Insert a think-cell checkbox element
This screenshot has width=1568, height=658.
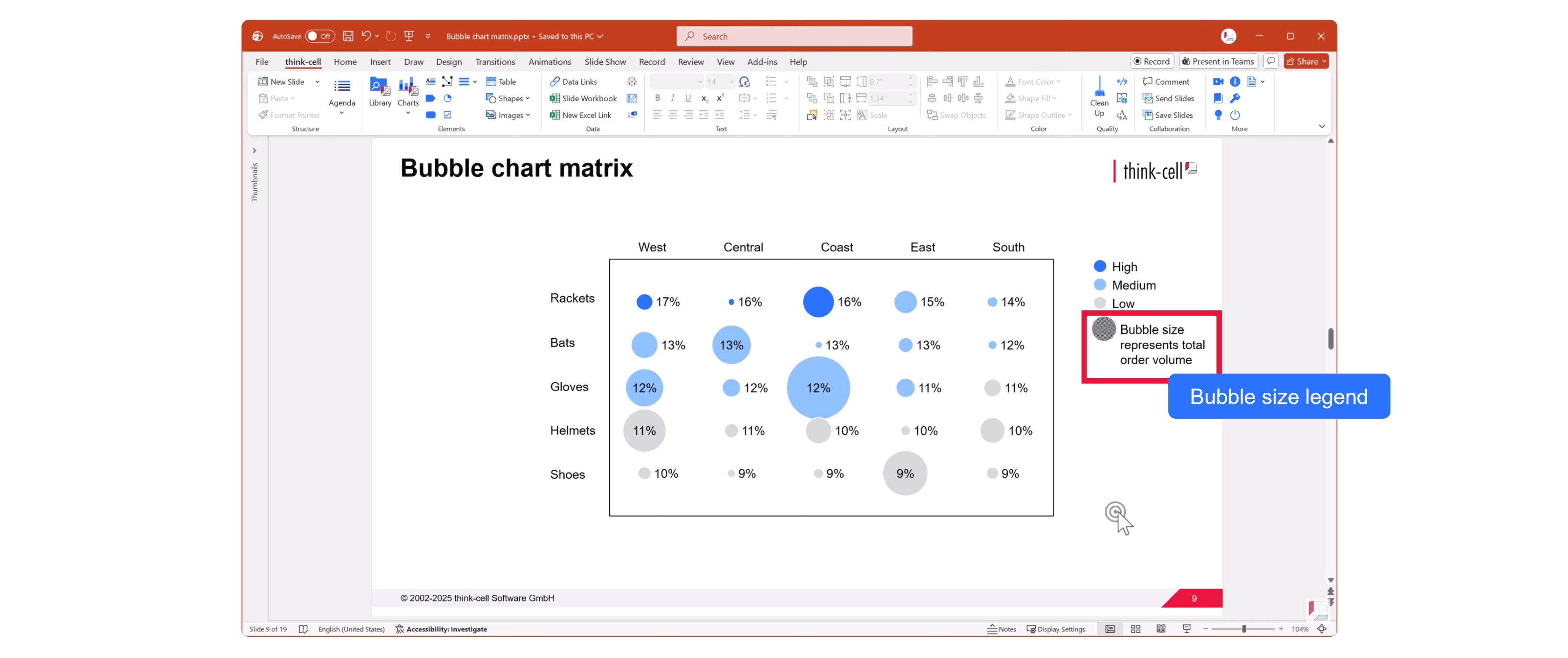(x=448, y=115)
